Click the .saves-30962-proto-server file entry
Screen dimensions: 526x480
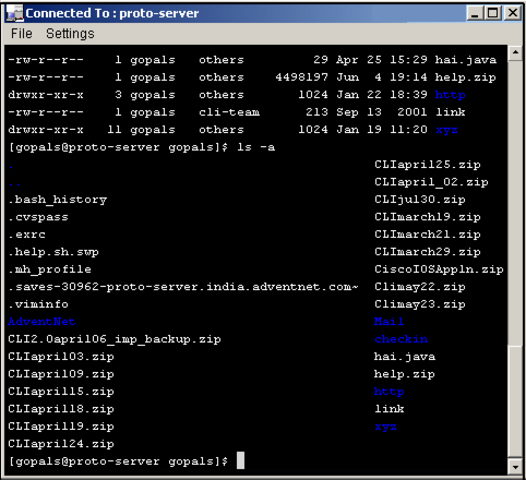click(x=183, y=287)
